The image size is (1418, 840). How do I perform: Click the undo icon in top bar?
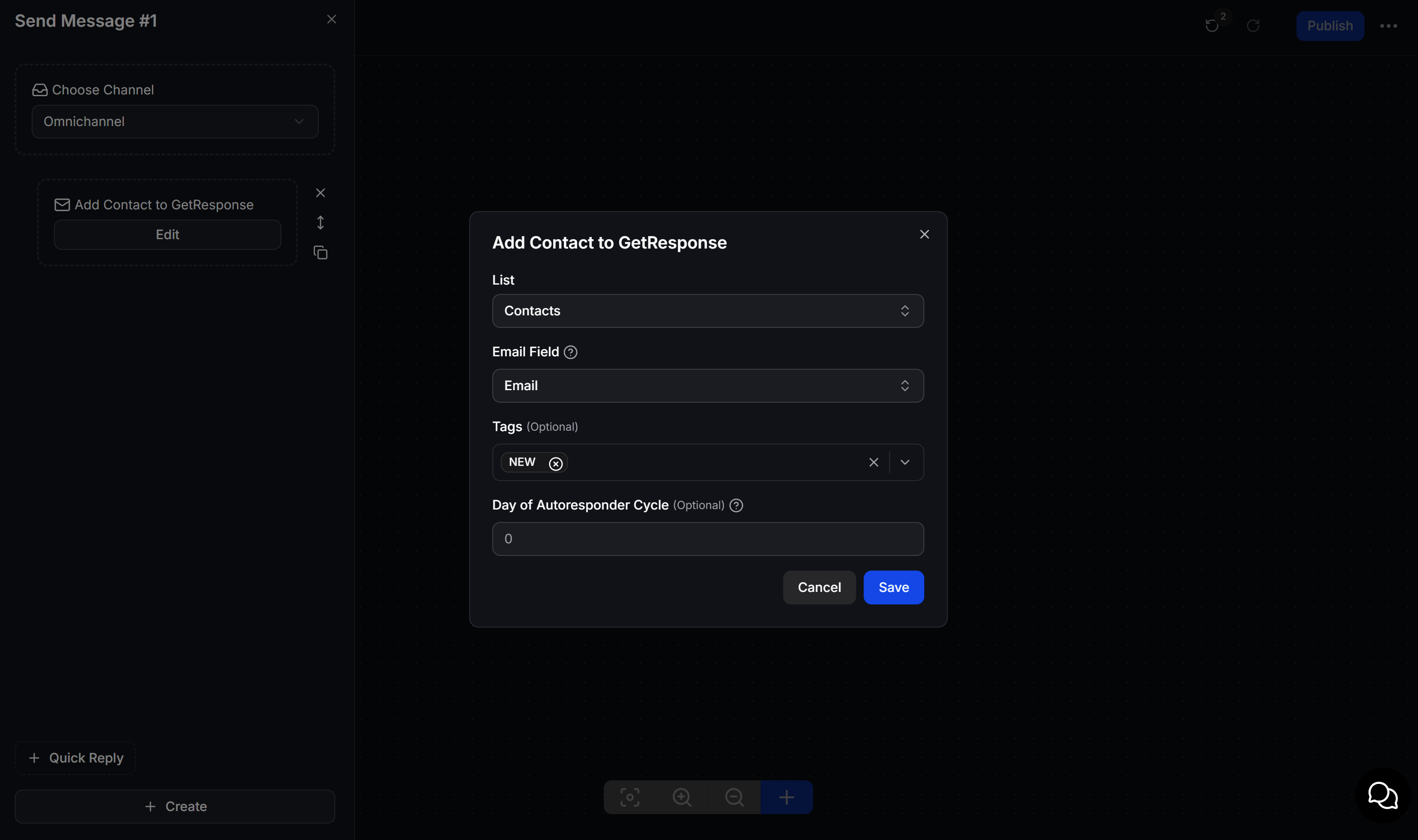(x=1211, y=25)
